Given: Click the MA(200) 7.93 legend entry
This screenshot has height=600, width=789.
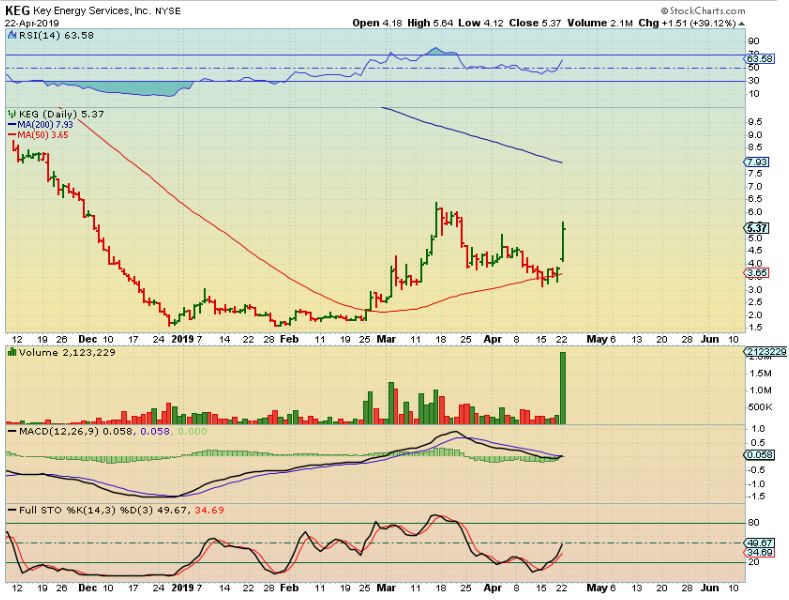Looking at the screenshot, I should pyautogui.click(x=40, y=125).
